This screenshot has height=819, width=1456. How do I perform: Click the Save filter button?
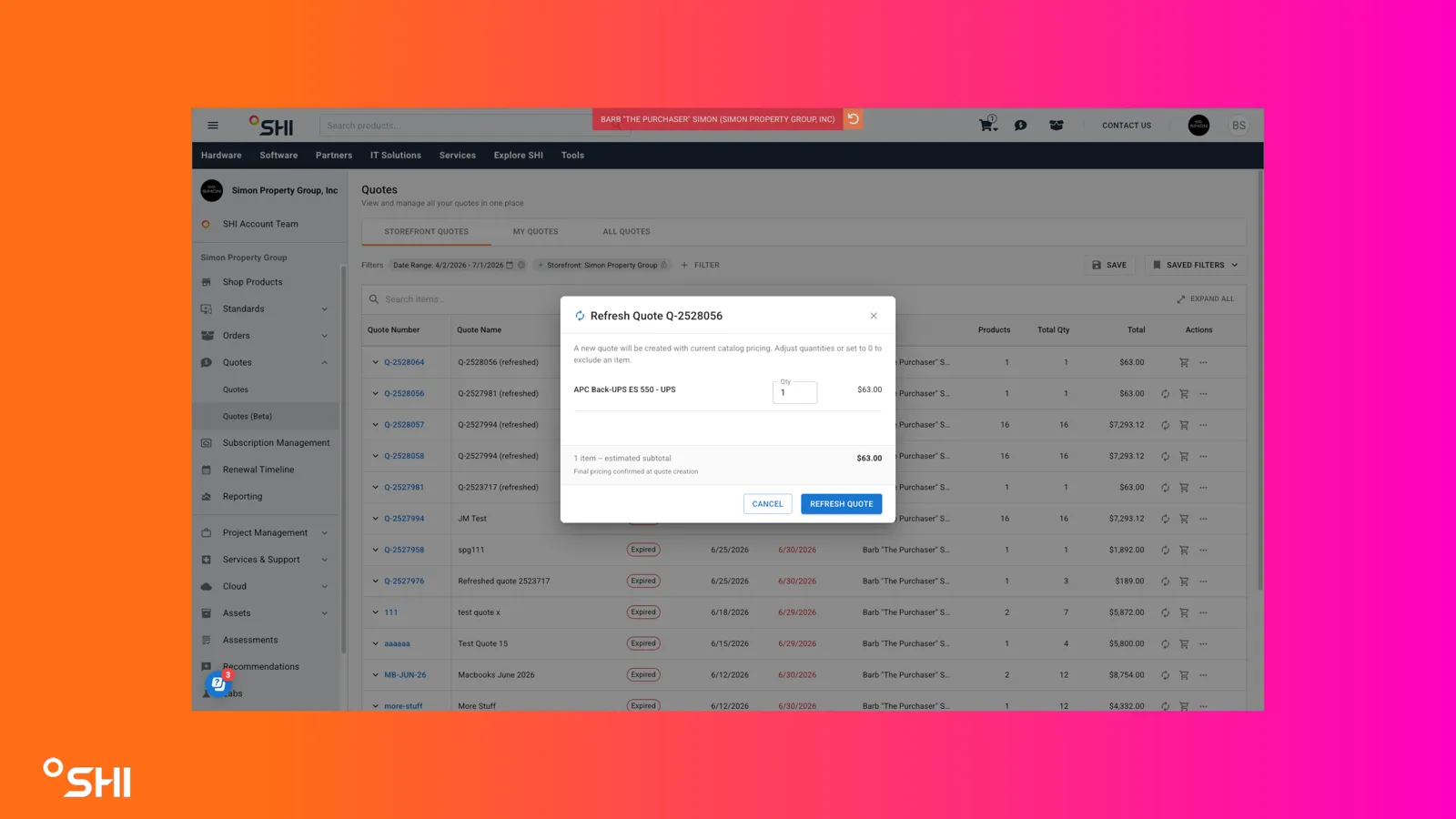(x=1109, y=265)
